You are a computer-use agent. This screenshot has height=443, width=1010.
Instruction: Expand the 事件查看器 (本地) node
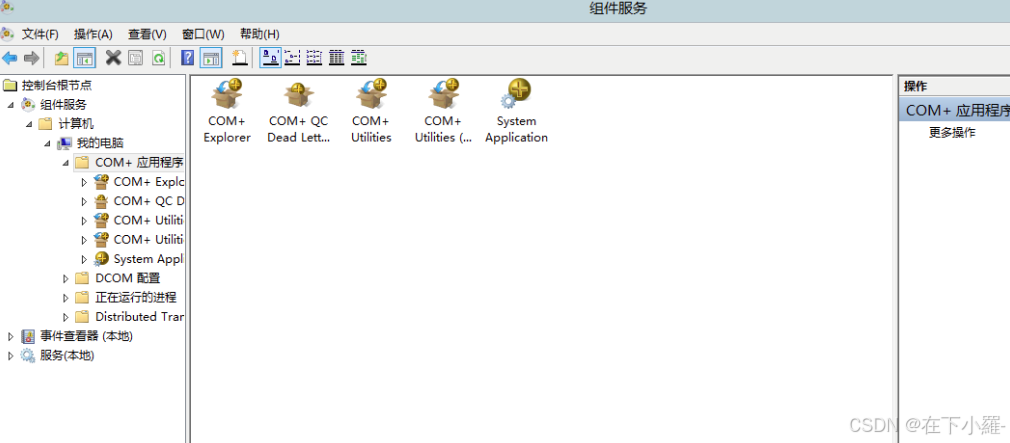(x=10, y=336)
